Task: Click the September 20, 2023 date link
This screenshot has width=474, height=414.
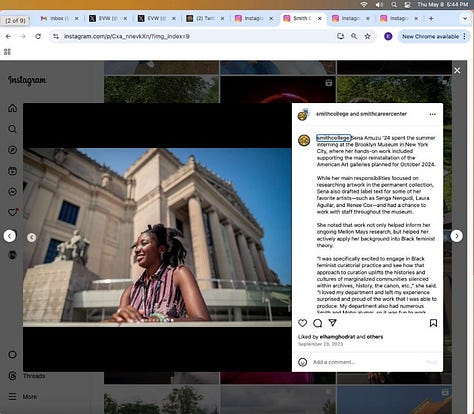Action: pos(320,344)
